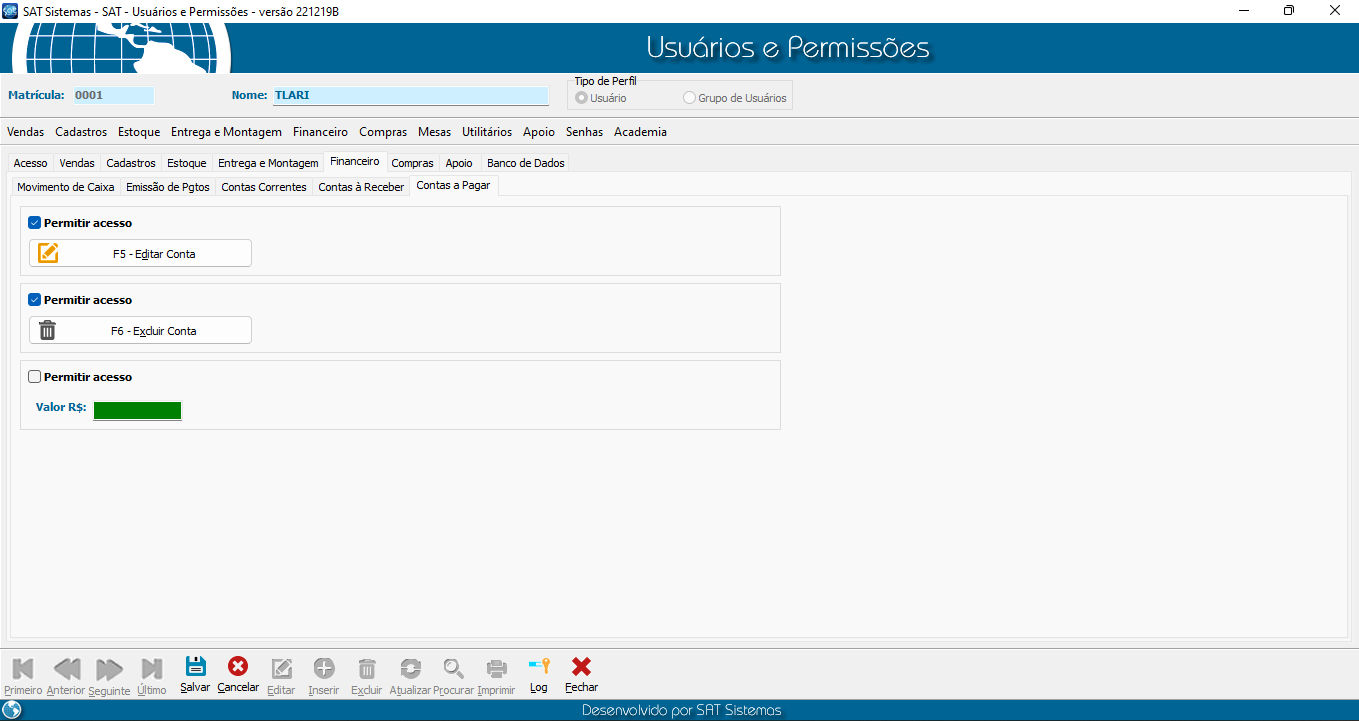This screenshot has height=721, width=1359.
Task: Click the F5 - Editar Conta button
Action: pyautogui.click(x=140, y=254)
